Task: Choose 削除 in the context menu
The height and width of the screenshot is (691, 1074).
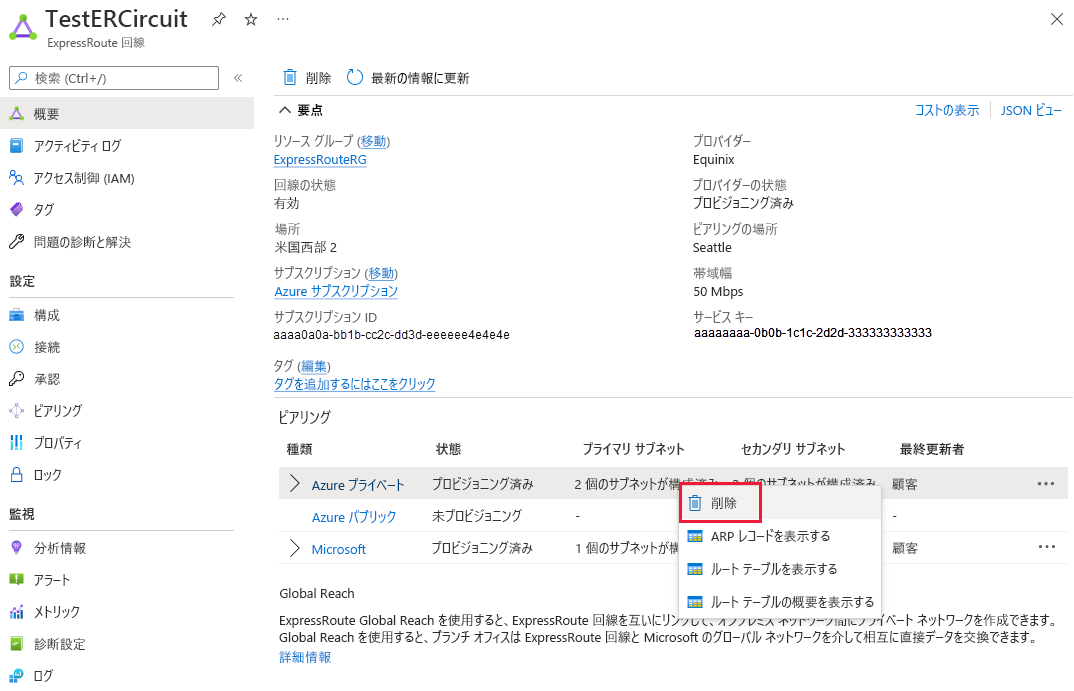Action: pos(779,503)
